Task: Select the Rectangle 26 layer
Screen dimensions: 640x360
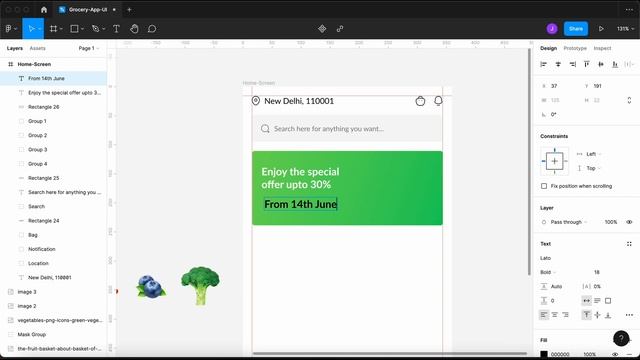Action: coord(53,107)
